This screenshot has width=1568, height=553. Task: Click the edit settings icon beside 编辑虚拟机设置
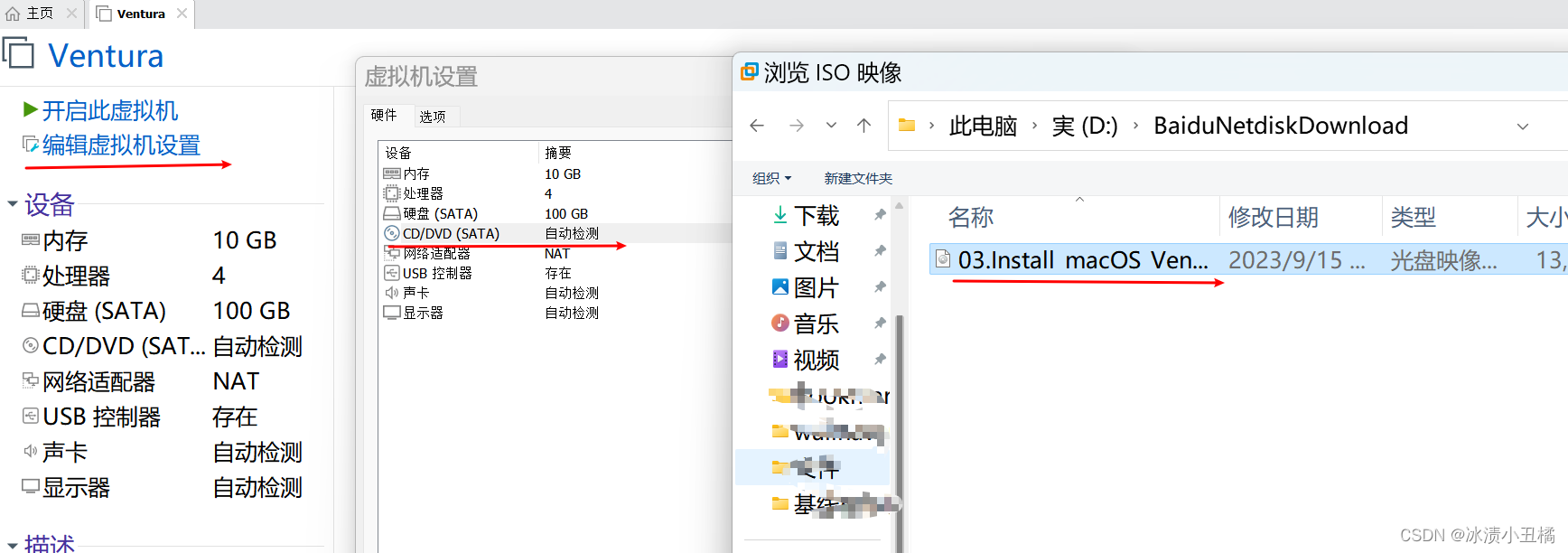point(31,145)
